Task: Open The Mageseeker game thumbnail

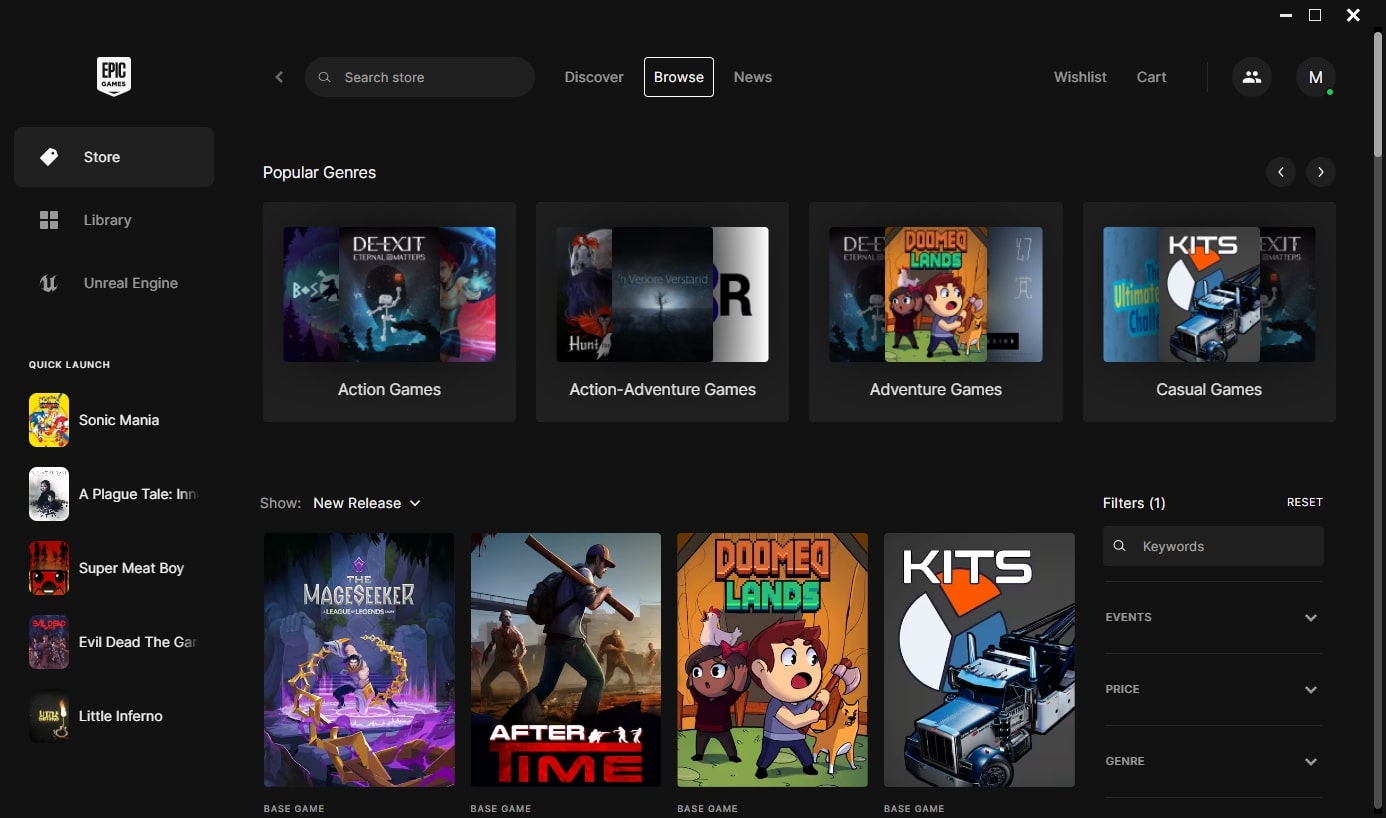Action: coord(359,660)
